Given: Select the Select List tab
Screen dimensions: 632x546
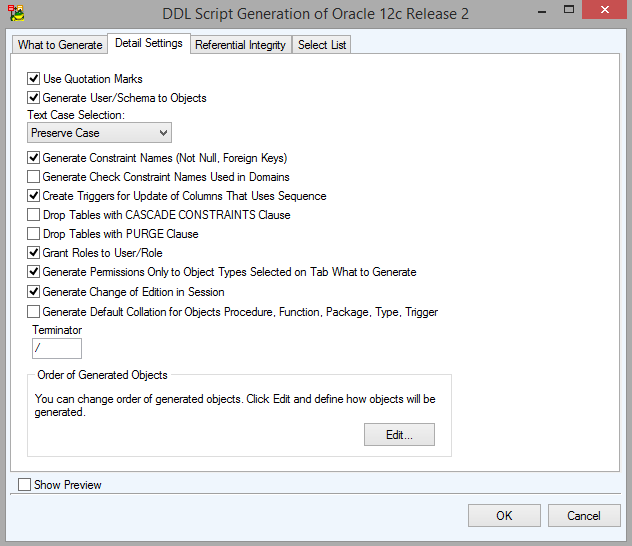Looking at the screenshot, I should coord(321,45).
